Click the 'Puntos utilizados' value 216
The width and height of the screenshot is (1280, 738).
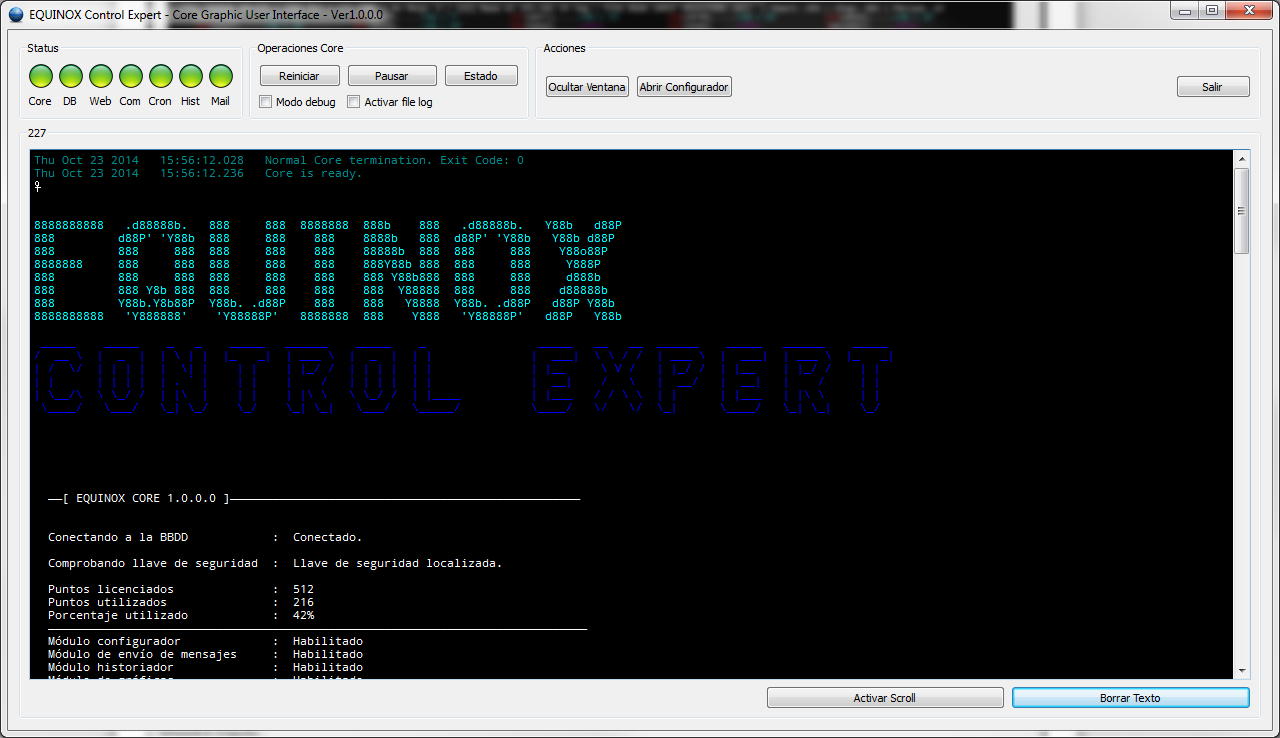303,602
